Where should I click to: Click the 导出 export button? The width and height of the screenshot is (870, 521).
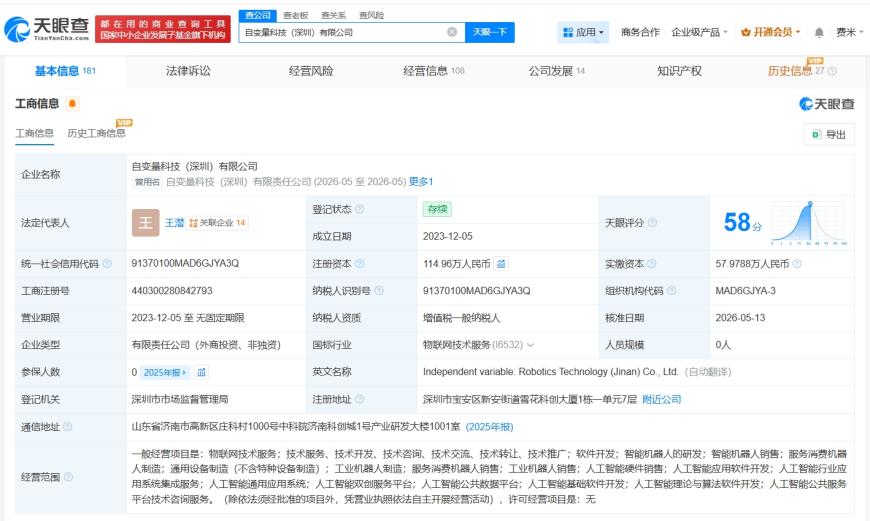click(x=829, y=134)
